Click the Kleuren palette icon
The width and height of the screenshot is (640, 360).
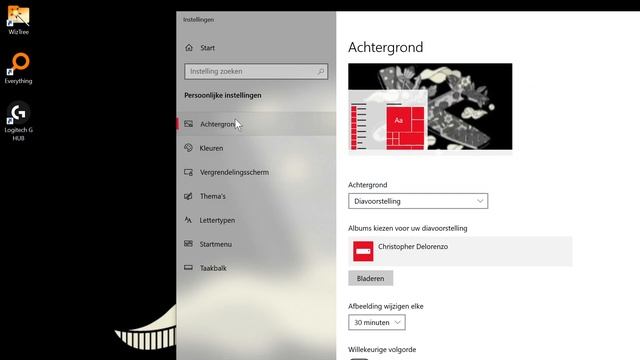coord(188,148)
